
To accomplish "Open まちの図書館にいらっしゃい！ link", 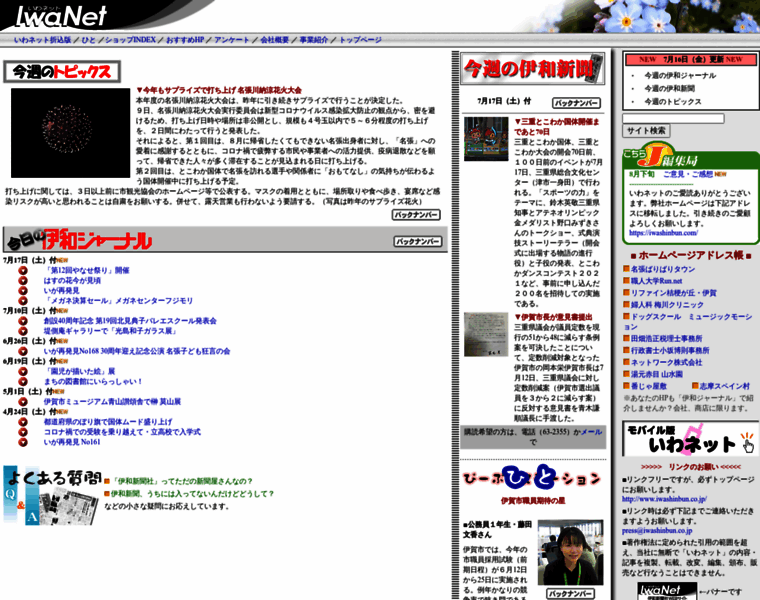I will click(x=93, y=381).
